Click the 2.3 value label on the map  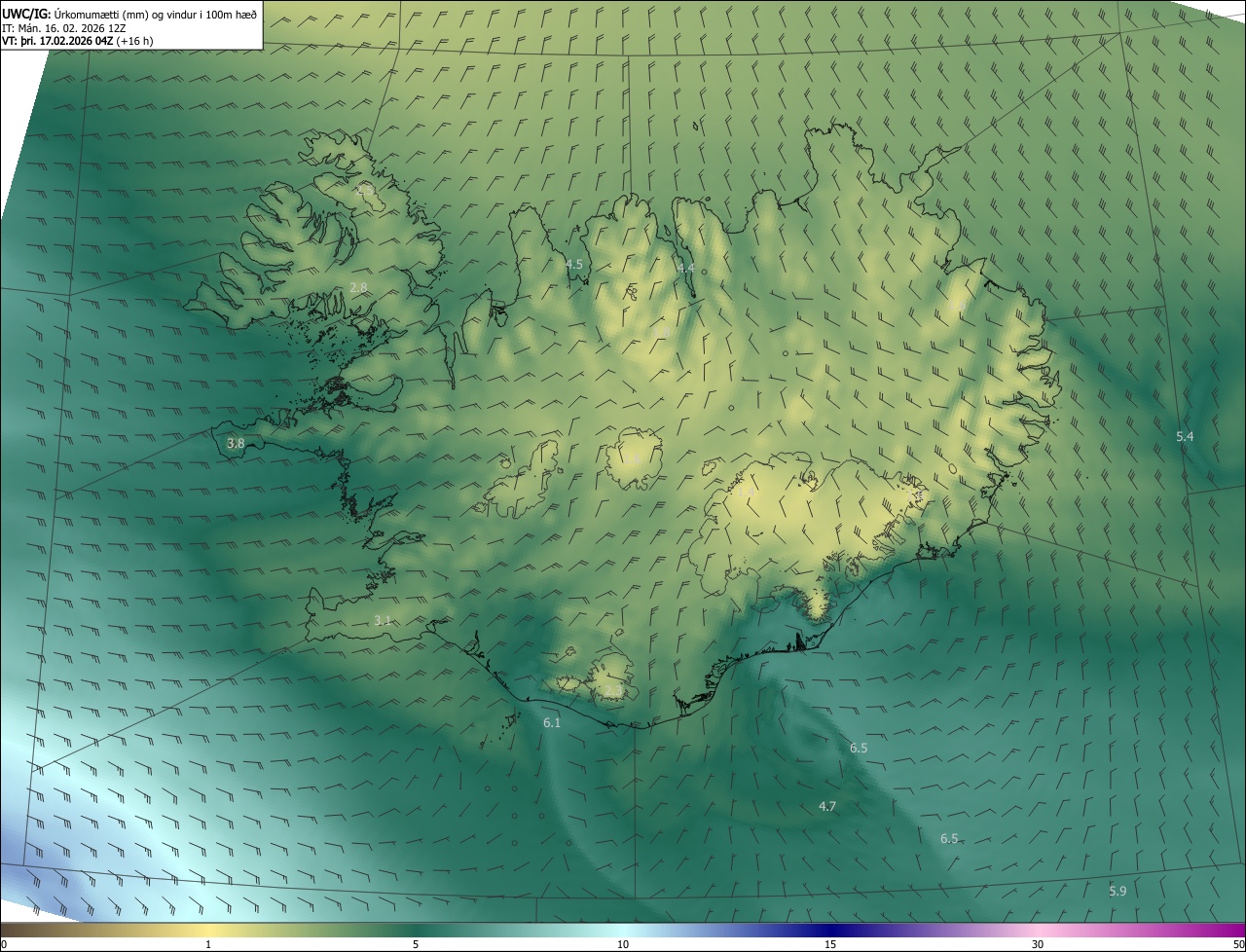[613, 690]
